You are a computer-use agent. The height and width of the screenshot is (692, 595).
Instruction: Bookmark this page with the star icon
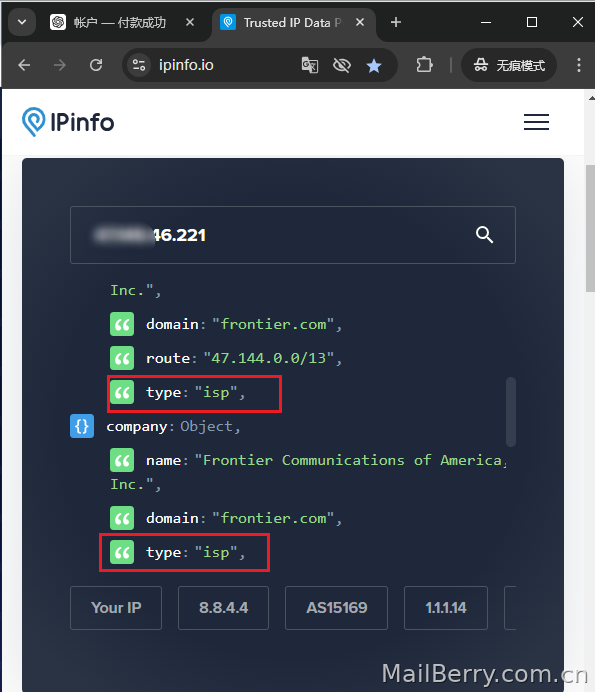point(374,65)
